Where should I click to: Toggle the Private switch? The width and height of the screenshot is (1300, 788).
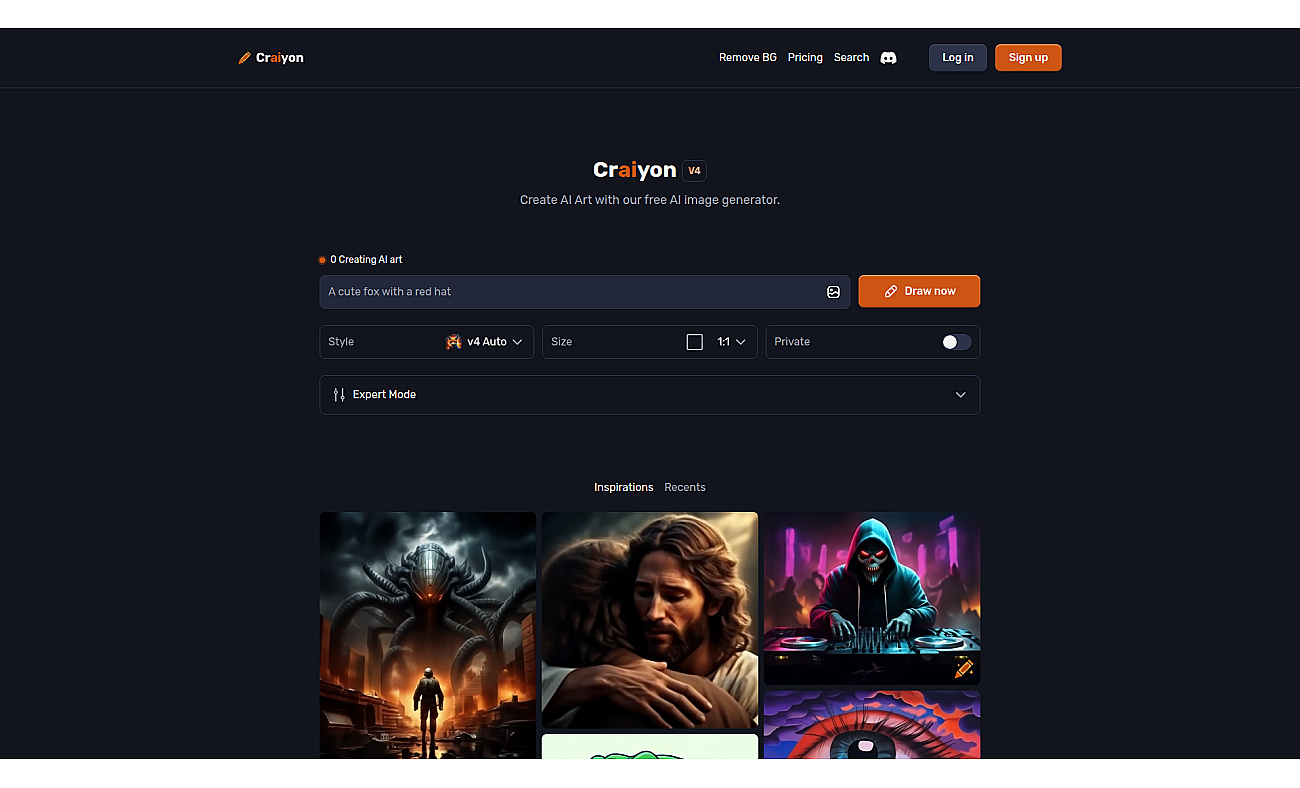pos(956,342)
